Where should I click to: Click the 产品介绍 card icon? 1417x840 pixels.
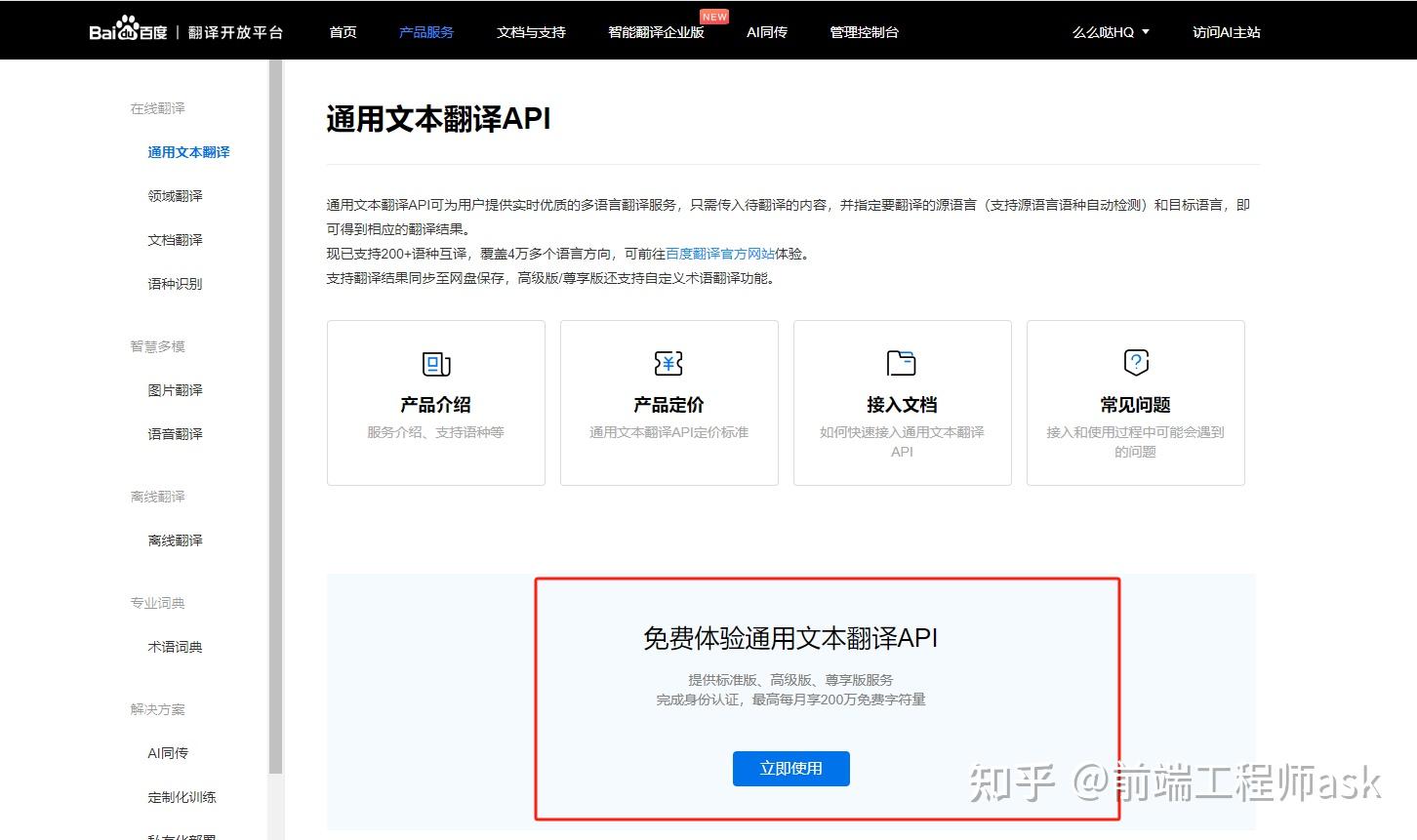(435, 363)
